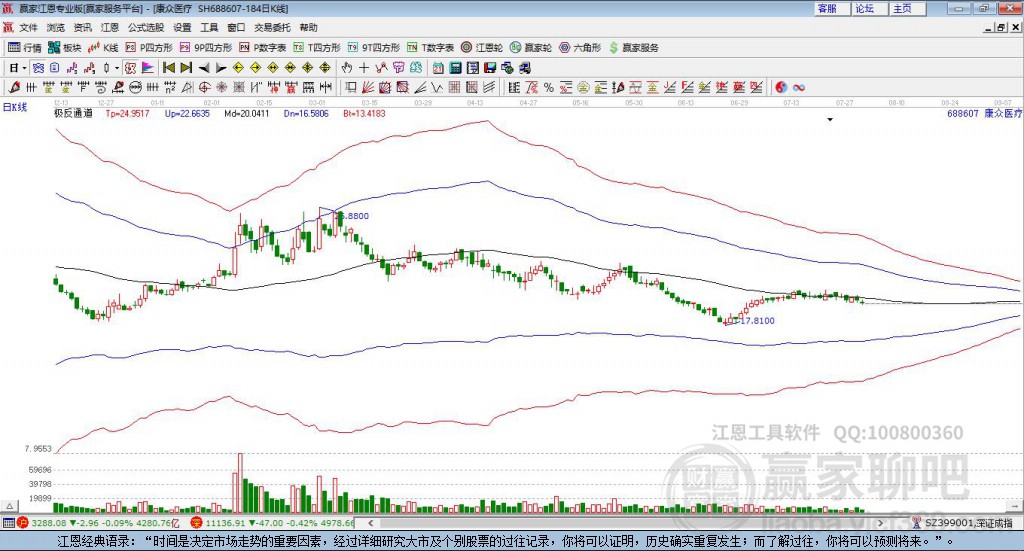Click the blue infinity loop icon
This screenshot has height=551, width=1024.
[x=798, y=87]
